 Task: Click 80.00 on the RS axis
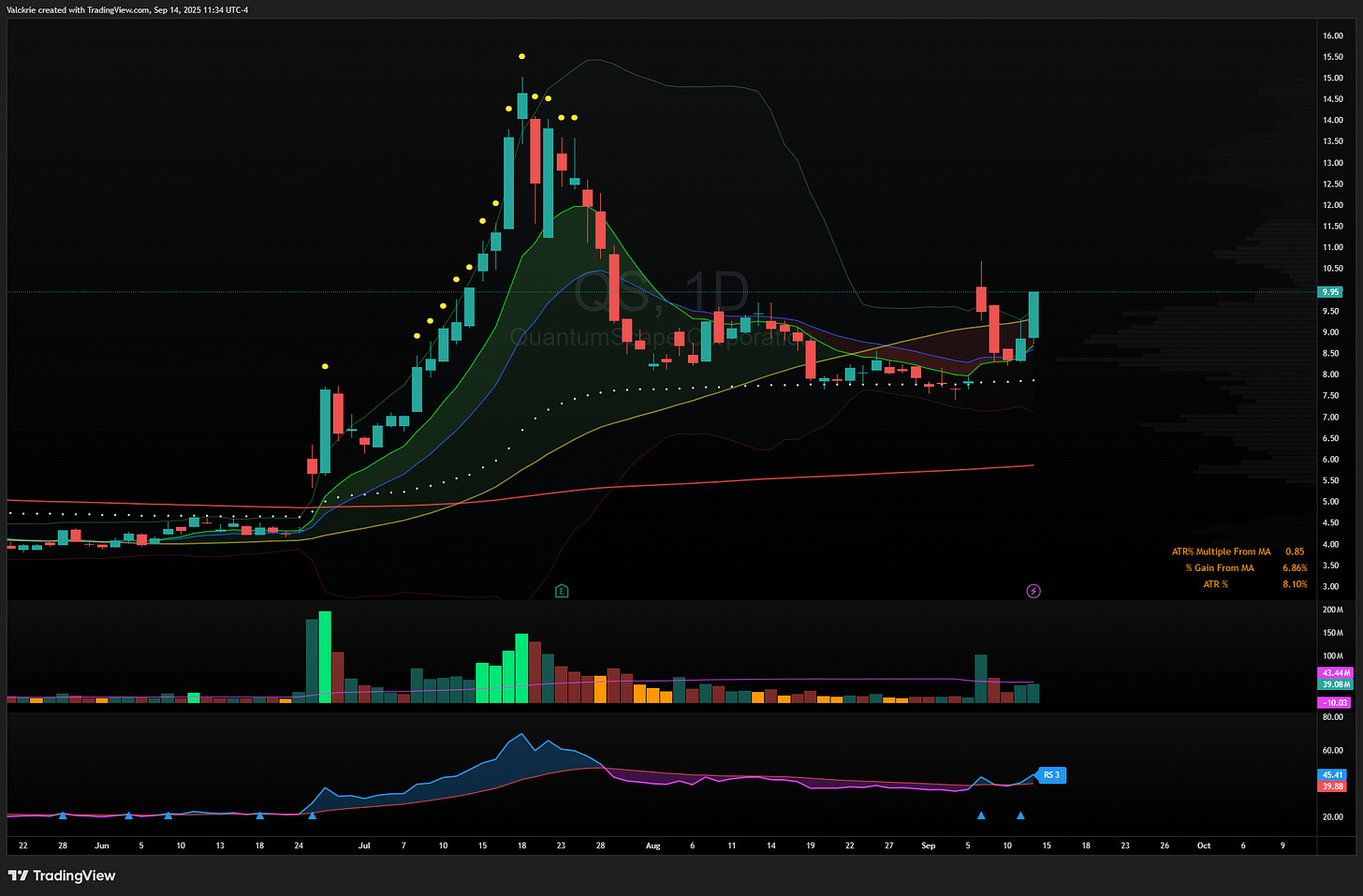pos(1332,717)
